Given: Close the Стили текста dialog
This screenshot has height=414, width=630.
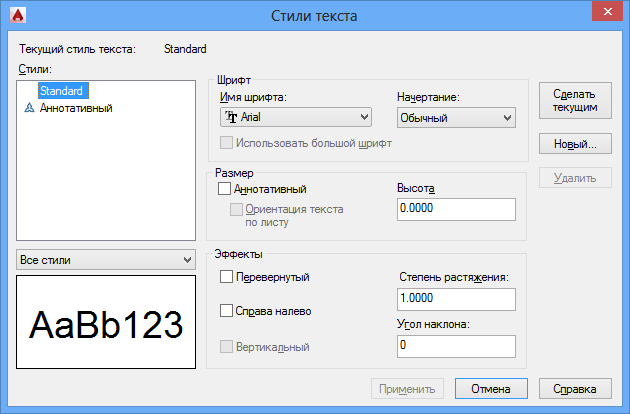Looking at the screenshot, I should coord(608,12).
